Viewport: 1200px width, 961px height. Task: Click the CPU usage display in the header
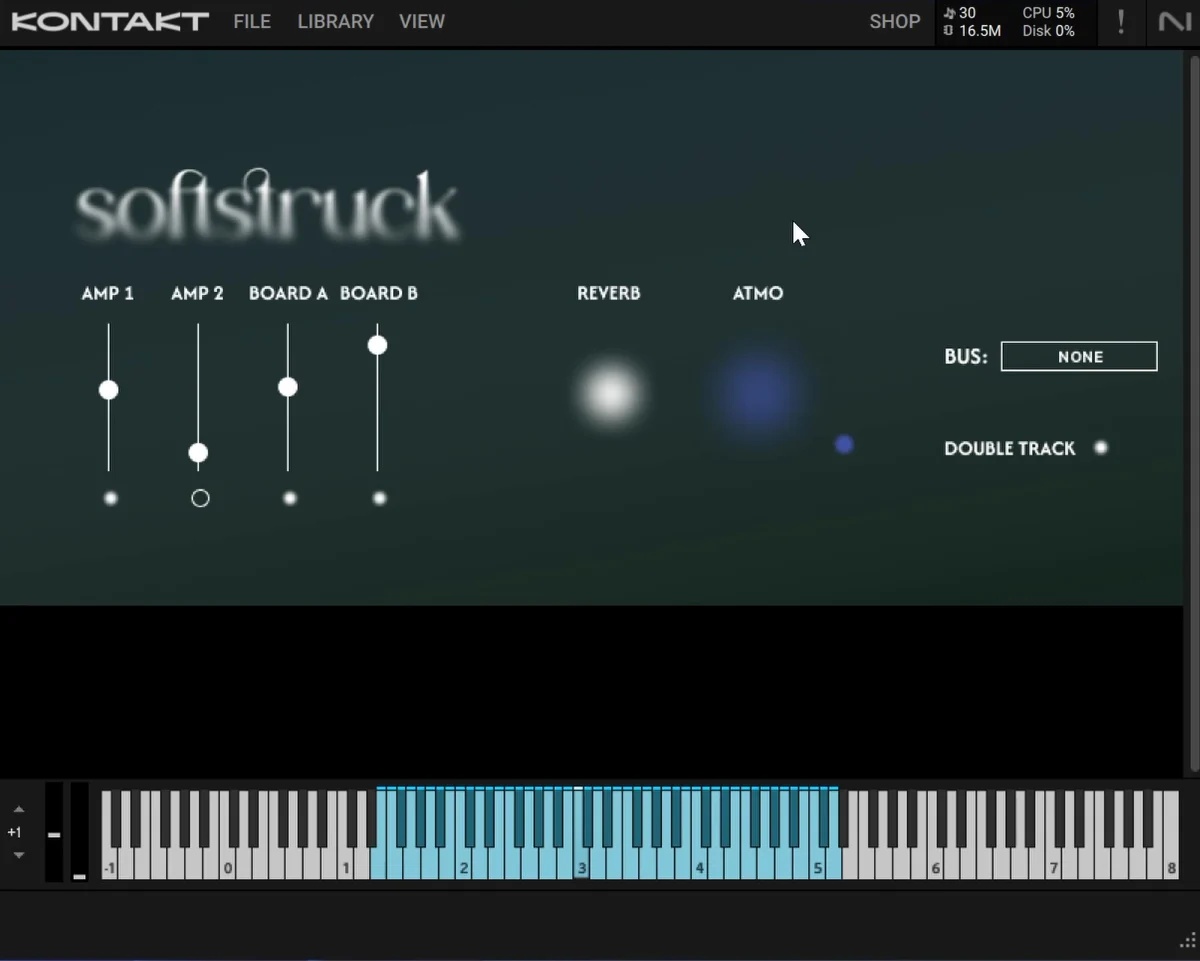tap(1049, 13)
